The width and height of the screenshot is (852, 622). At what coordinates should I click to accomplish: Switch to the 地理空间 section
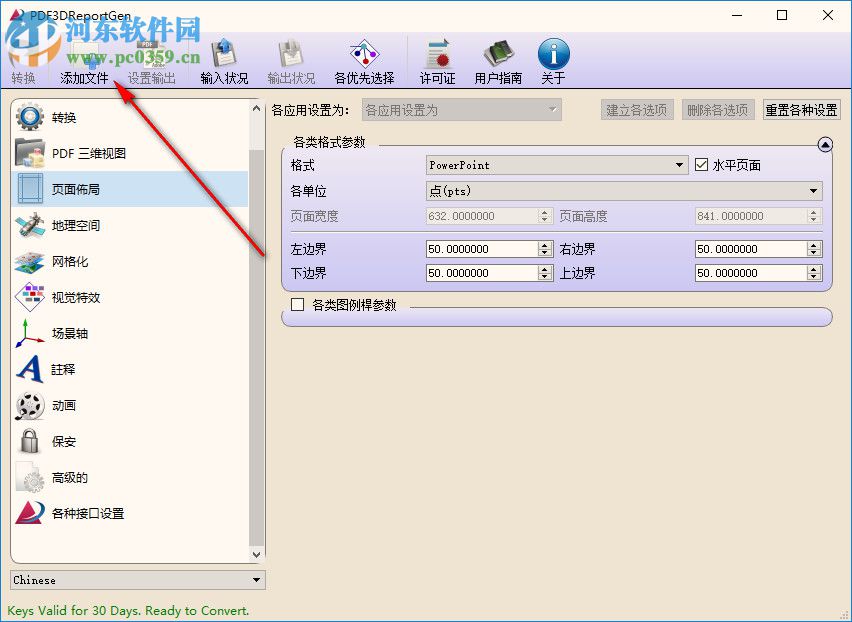[30, 226]
